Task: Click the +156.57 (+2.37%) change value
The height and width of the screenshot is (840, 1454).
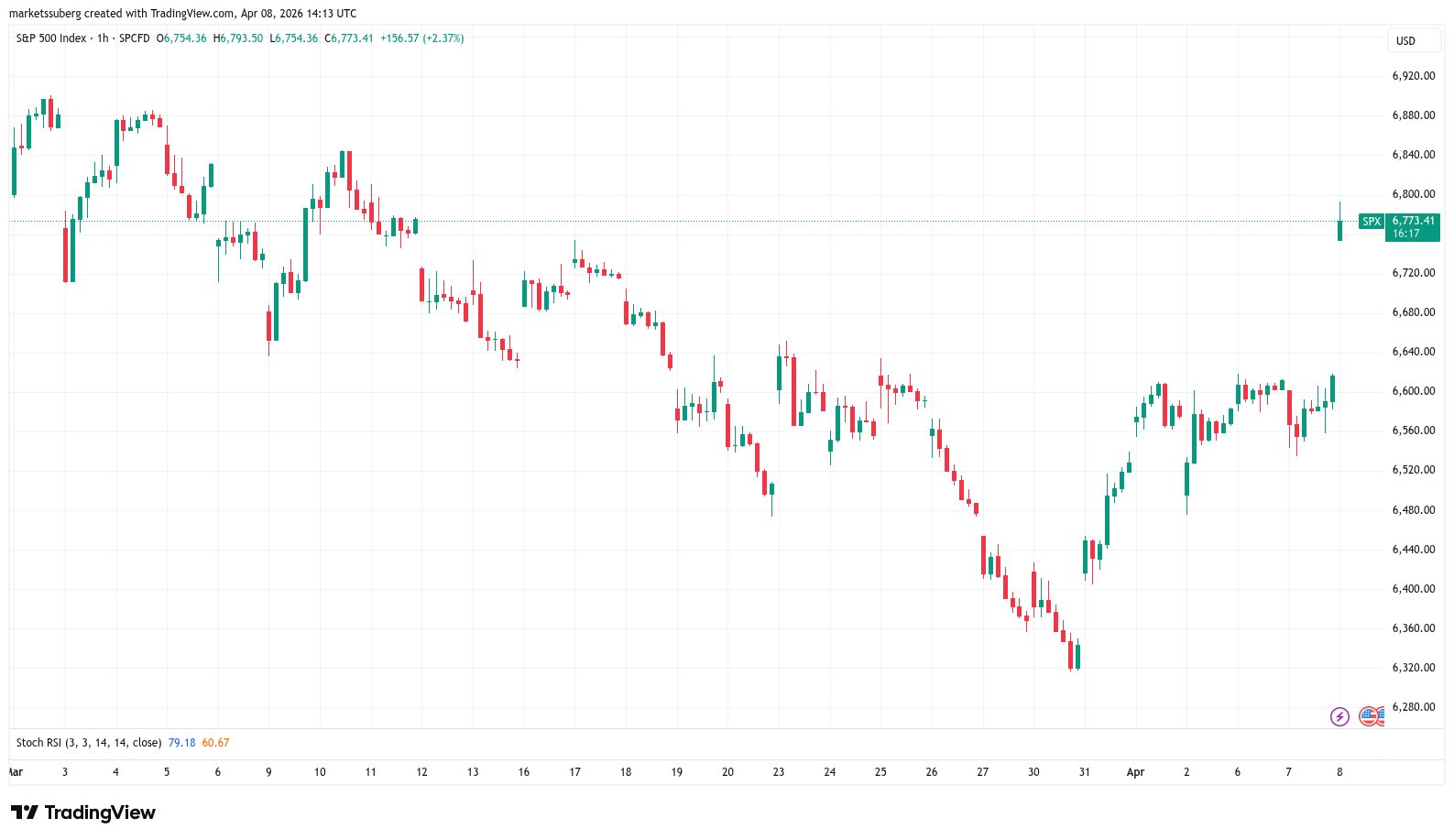Action: (x=422, y=38)
